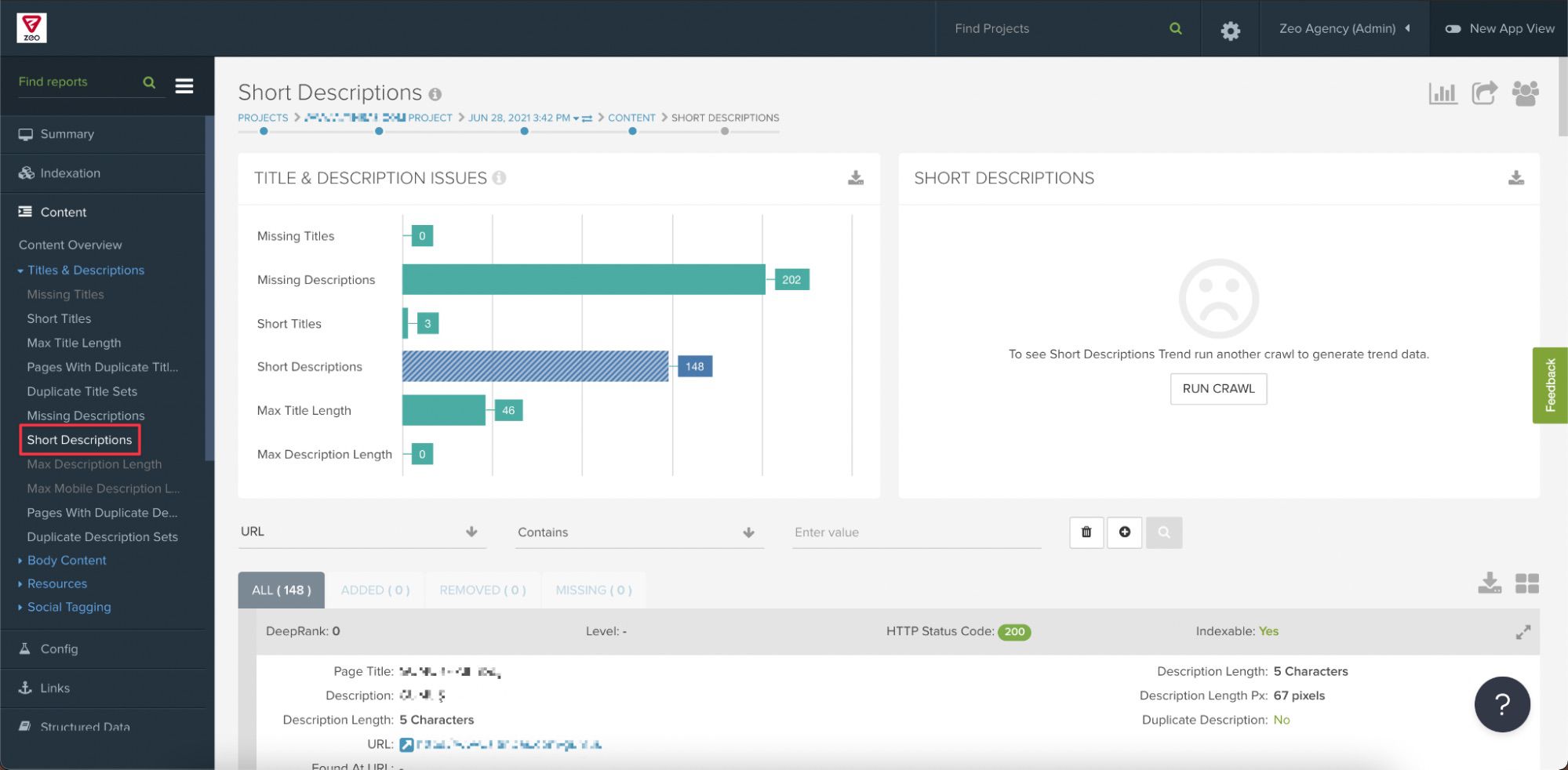Download the Short Descriptions trend panel
The height and width of the screenshot is (770, 1568).
pyautogui.click(x=1516, y=178)
